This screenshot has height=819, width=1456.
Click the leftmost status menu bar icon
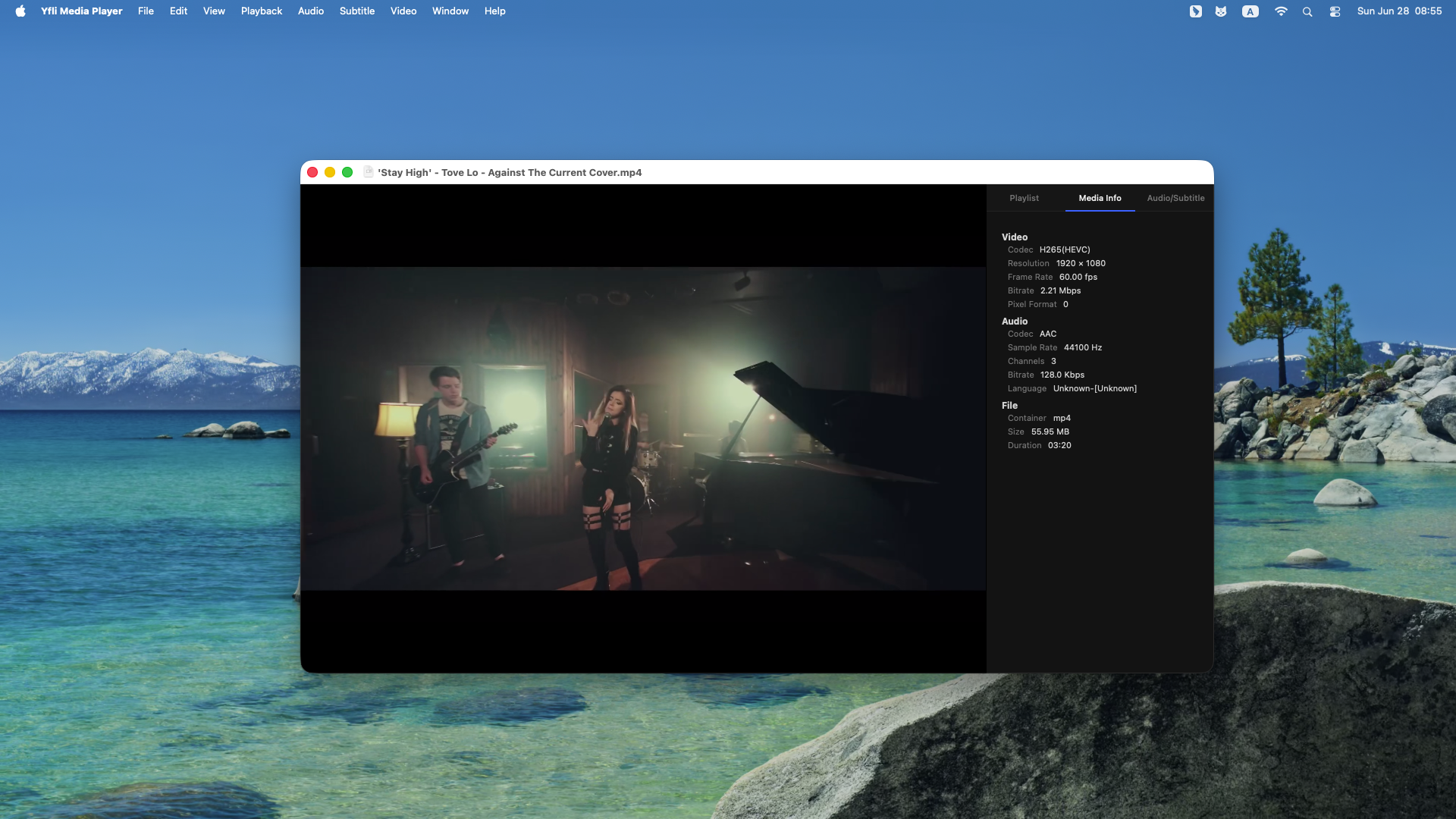(x=1196, y=11)
